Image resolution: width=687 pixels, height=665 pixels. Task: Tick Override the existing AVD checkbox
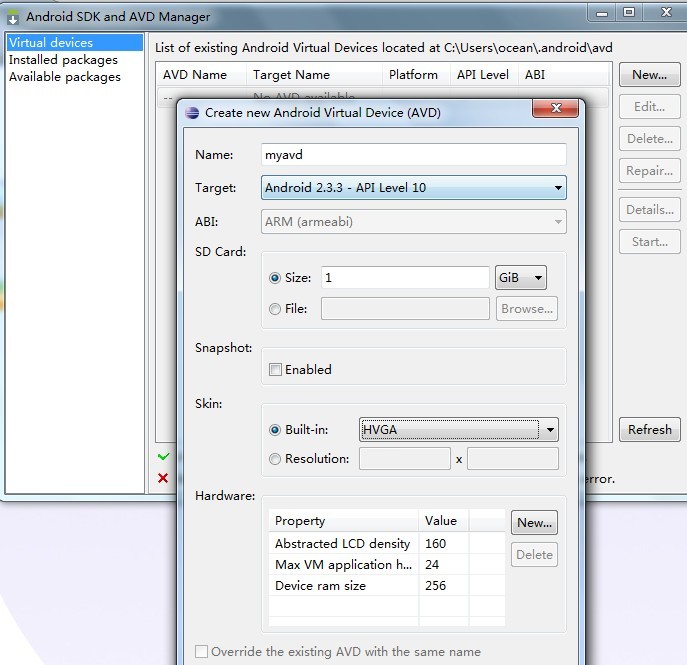(201, 651)
